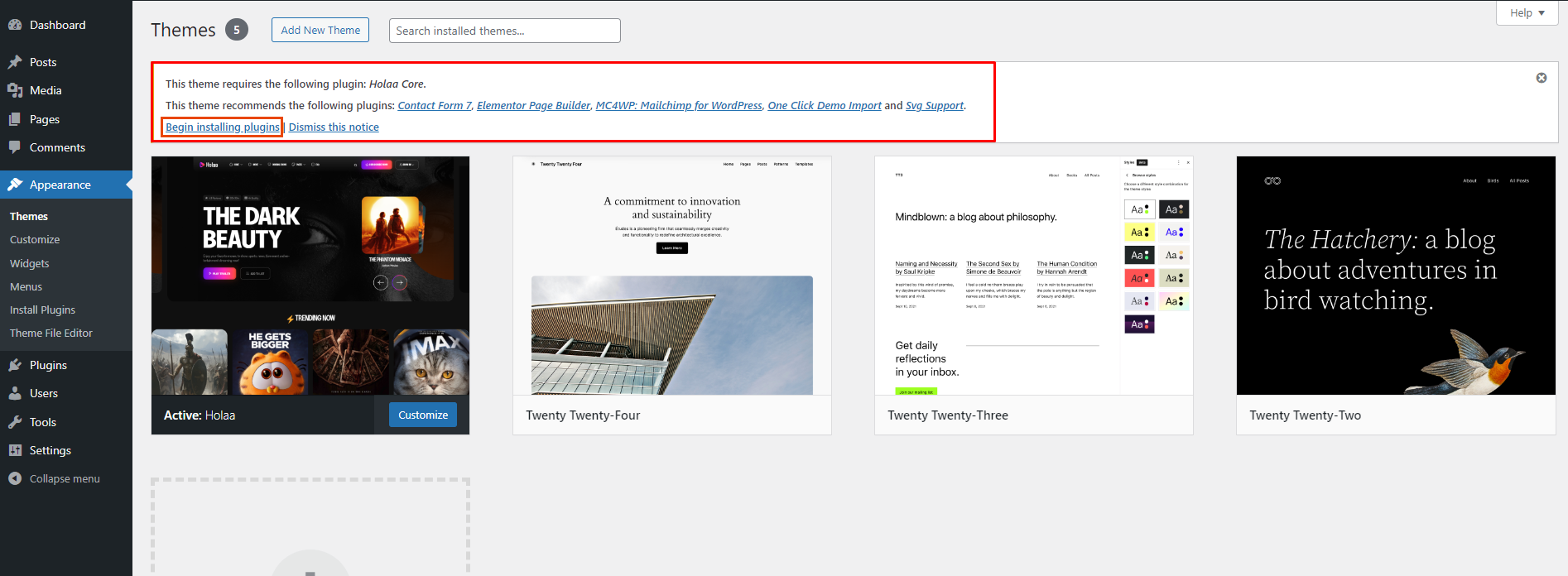The width and height of the screenshot is (1568, 576).
Task: Click the Plugins plug icon
Action: [15, 365]
